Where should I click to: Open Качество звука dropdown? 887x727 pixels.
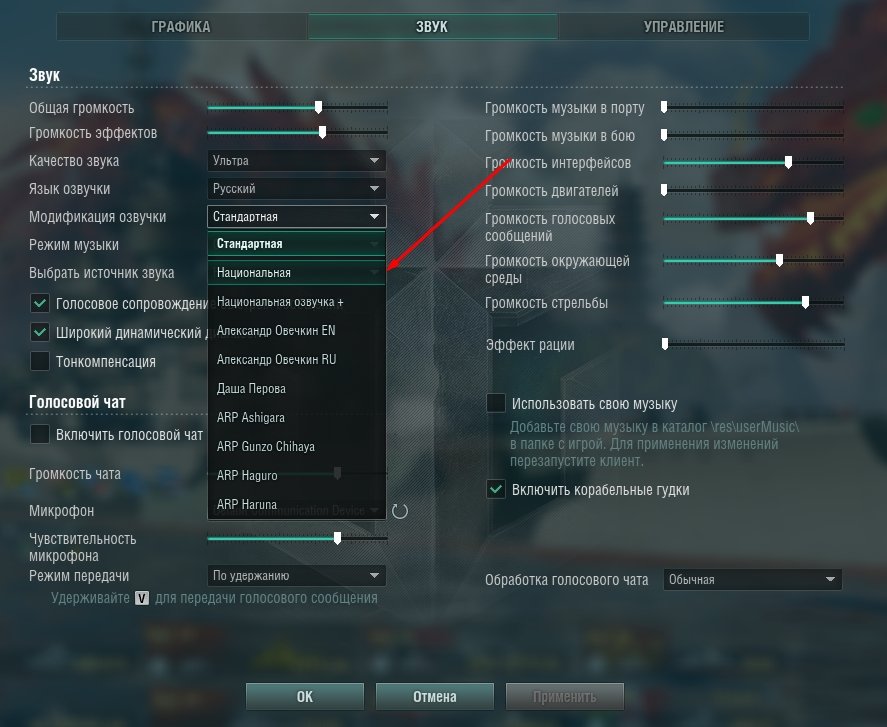(x=296, y=161)
